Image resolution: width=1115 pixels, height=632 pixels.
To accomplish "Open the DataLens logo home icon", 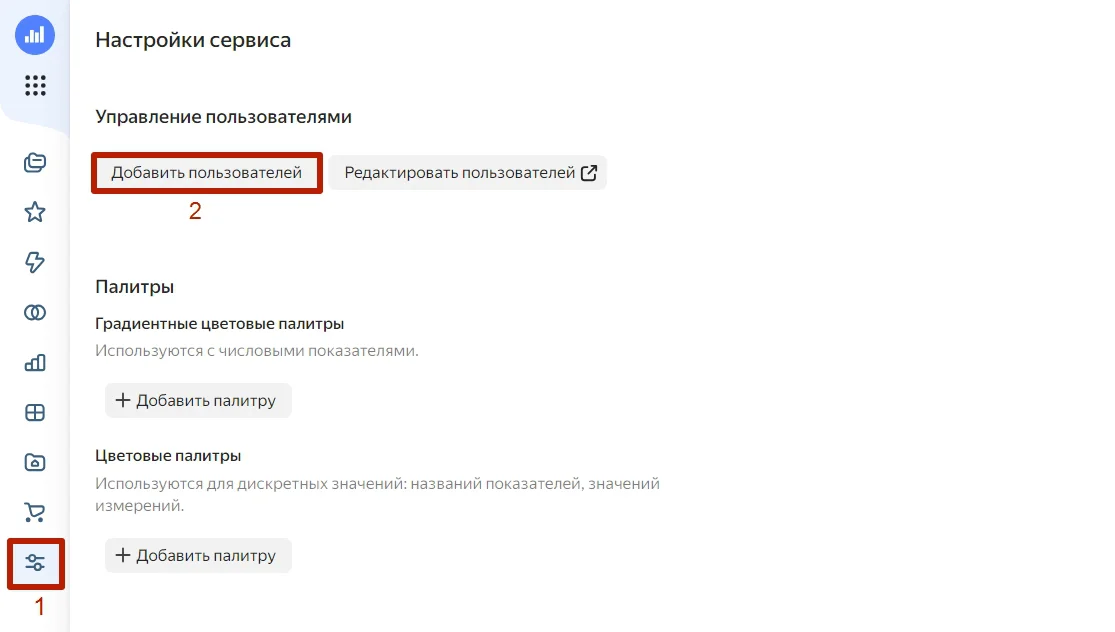I will (x=35, y=35).
